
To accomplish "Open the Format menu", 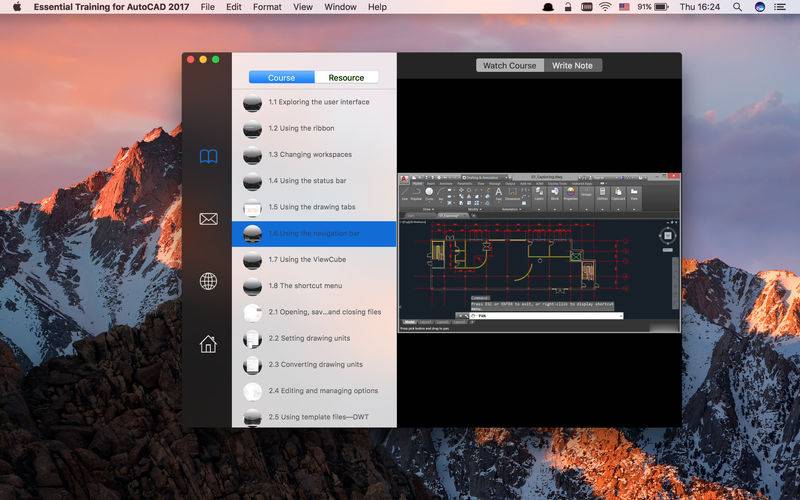I will tap(267, 7).
